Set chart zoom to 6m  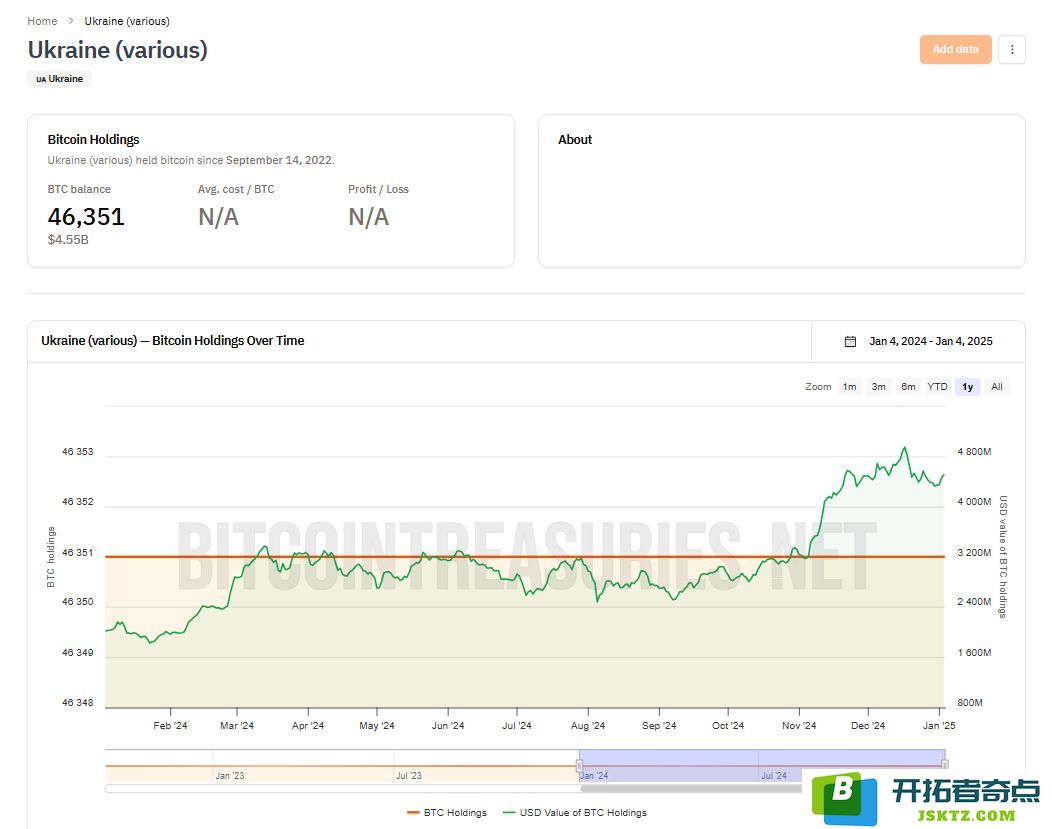pyautogui.click(x=908, y=387)
